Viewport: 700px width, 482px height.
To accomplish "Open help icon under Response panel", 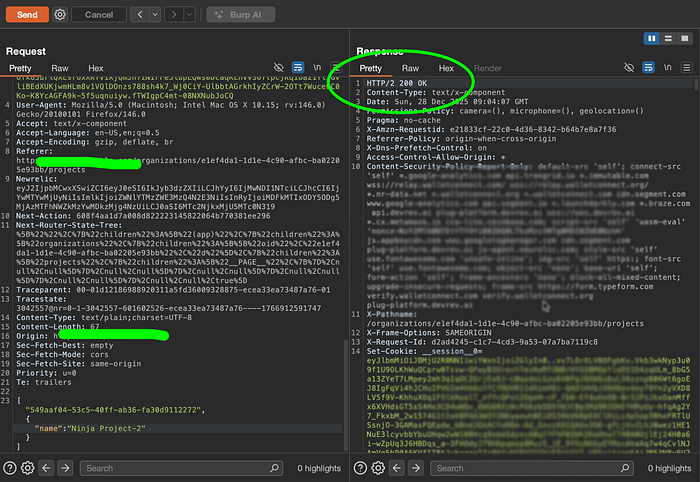I will [360, 468].
